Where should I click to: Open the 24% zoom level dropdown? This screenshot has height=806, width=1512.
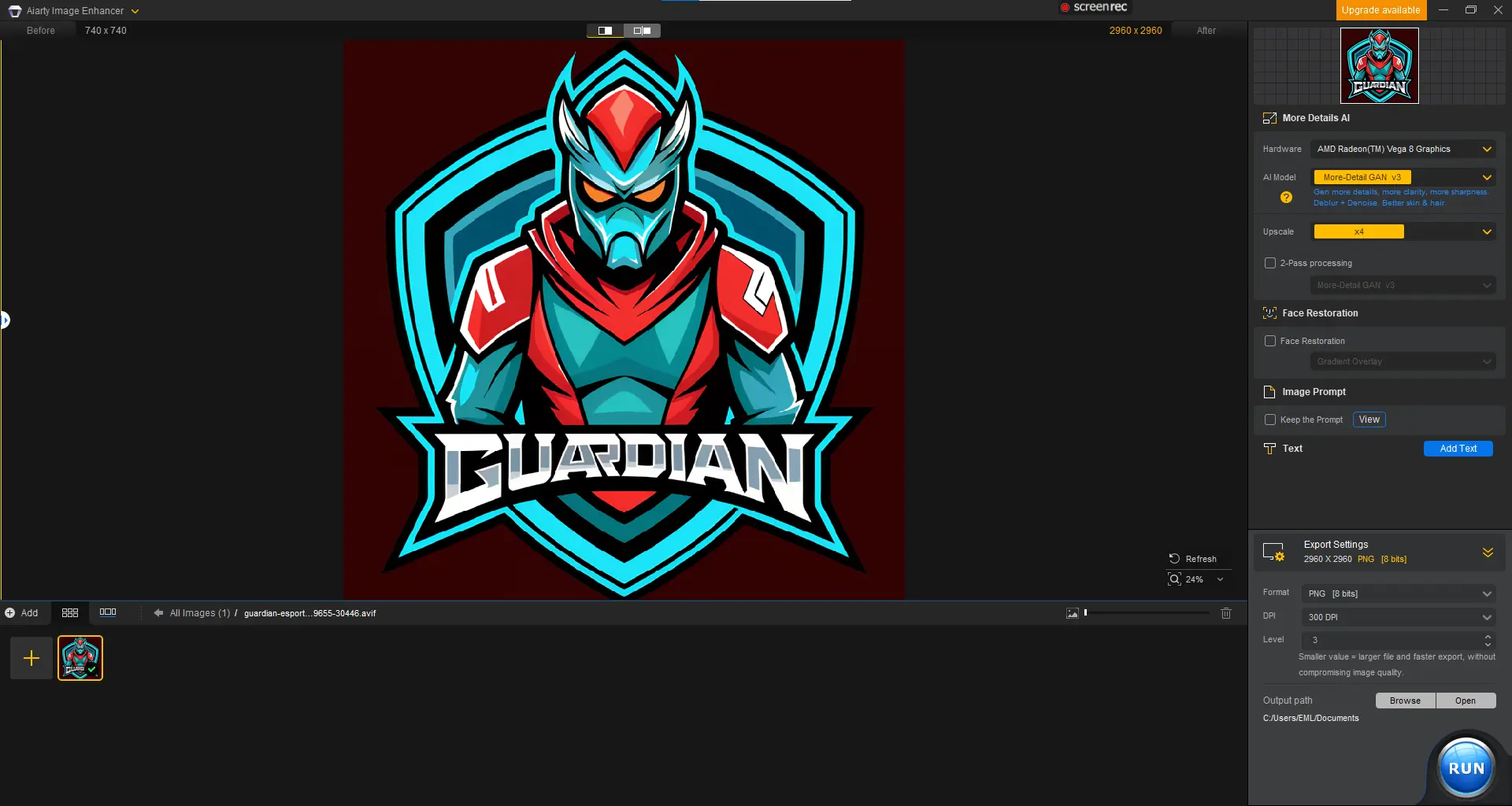pos(1220,579)
